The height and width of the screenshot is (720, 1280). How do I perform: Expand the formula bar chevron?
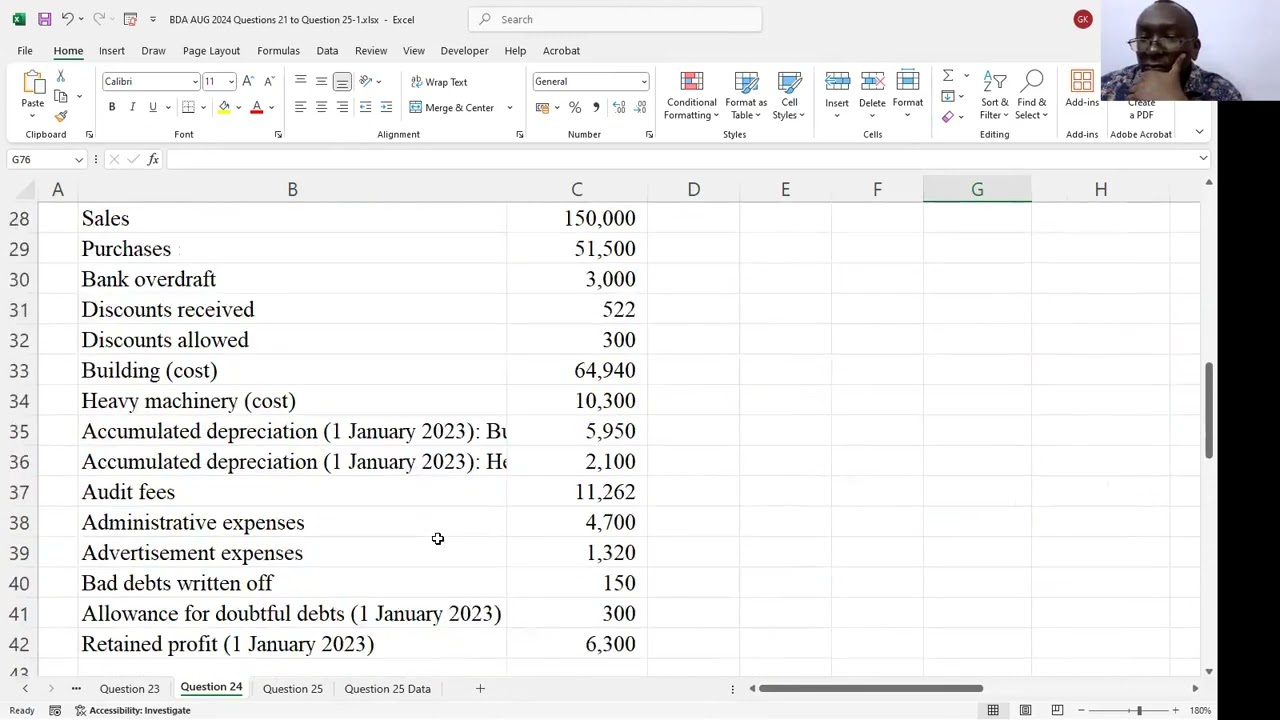[x=1203, y=160]
